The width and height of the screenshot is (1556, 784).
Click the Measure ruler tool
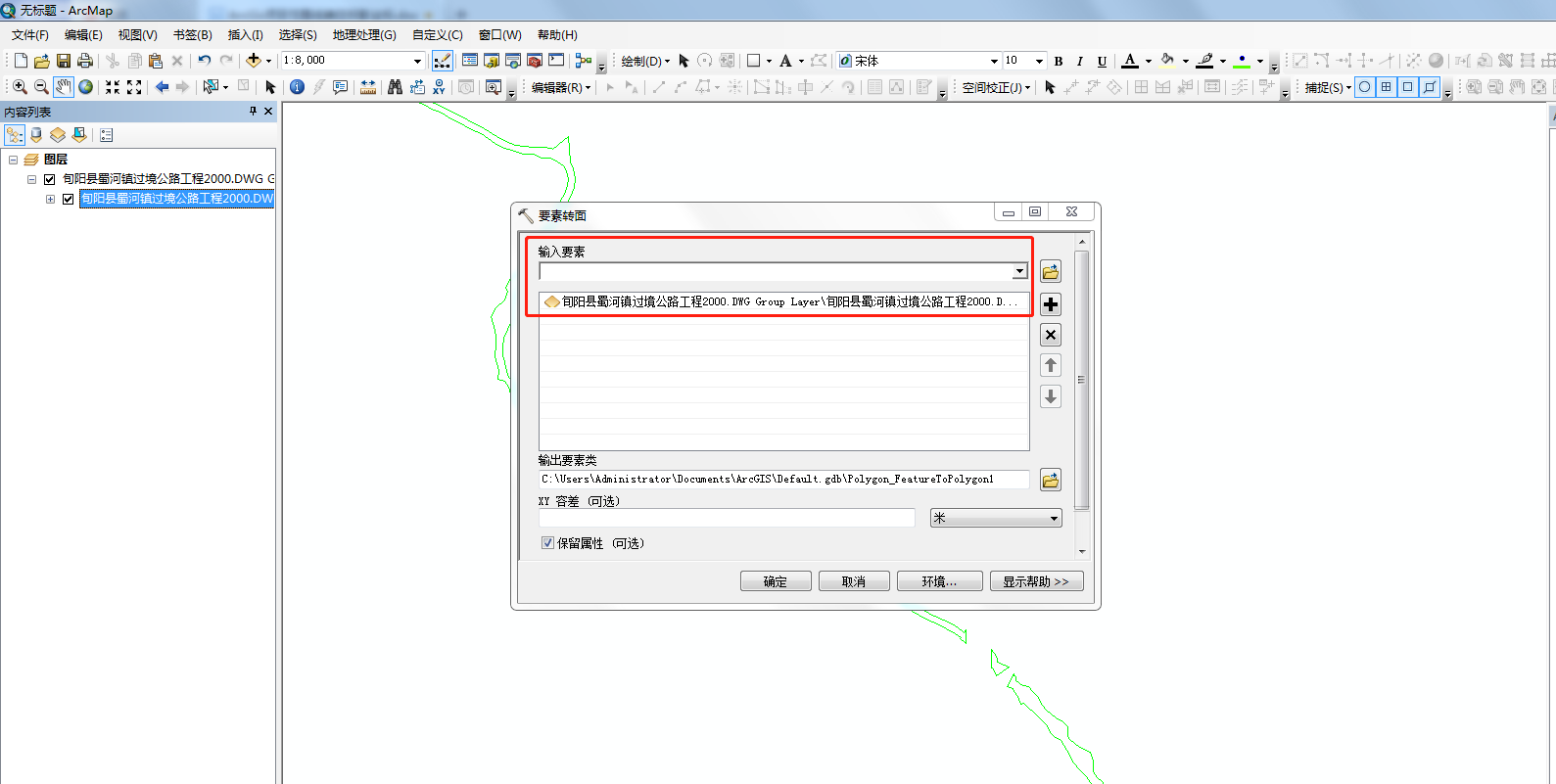pos(368,87)
